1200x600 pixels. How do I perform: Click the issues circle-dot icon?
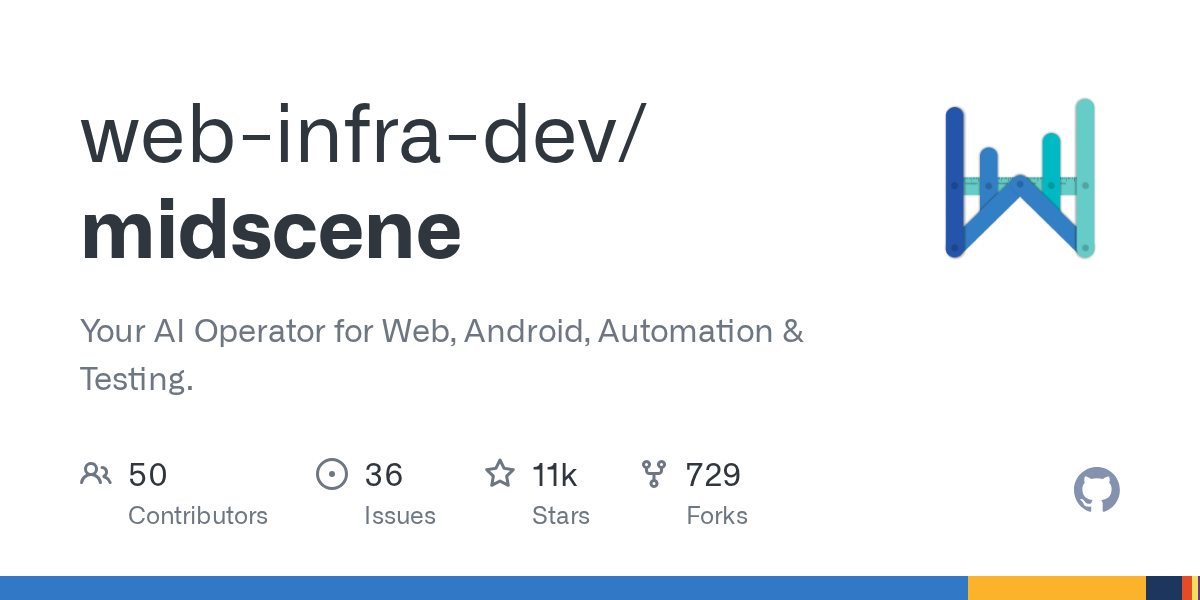pos(331,474)
